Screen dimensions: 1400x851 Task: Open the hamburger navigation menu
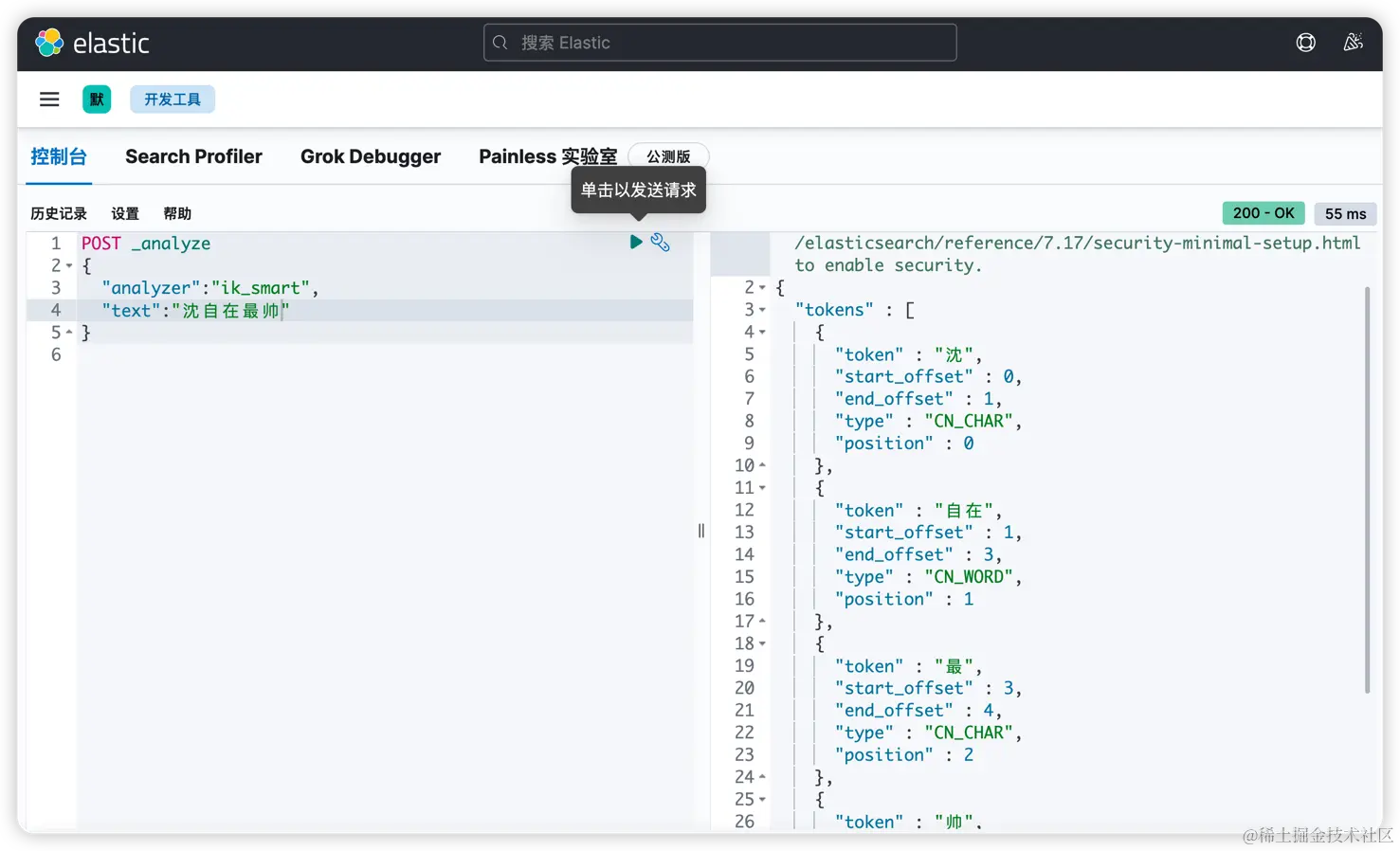pos(49,100)
